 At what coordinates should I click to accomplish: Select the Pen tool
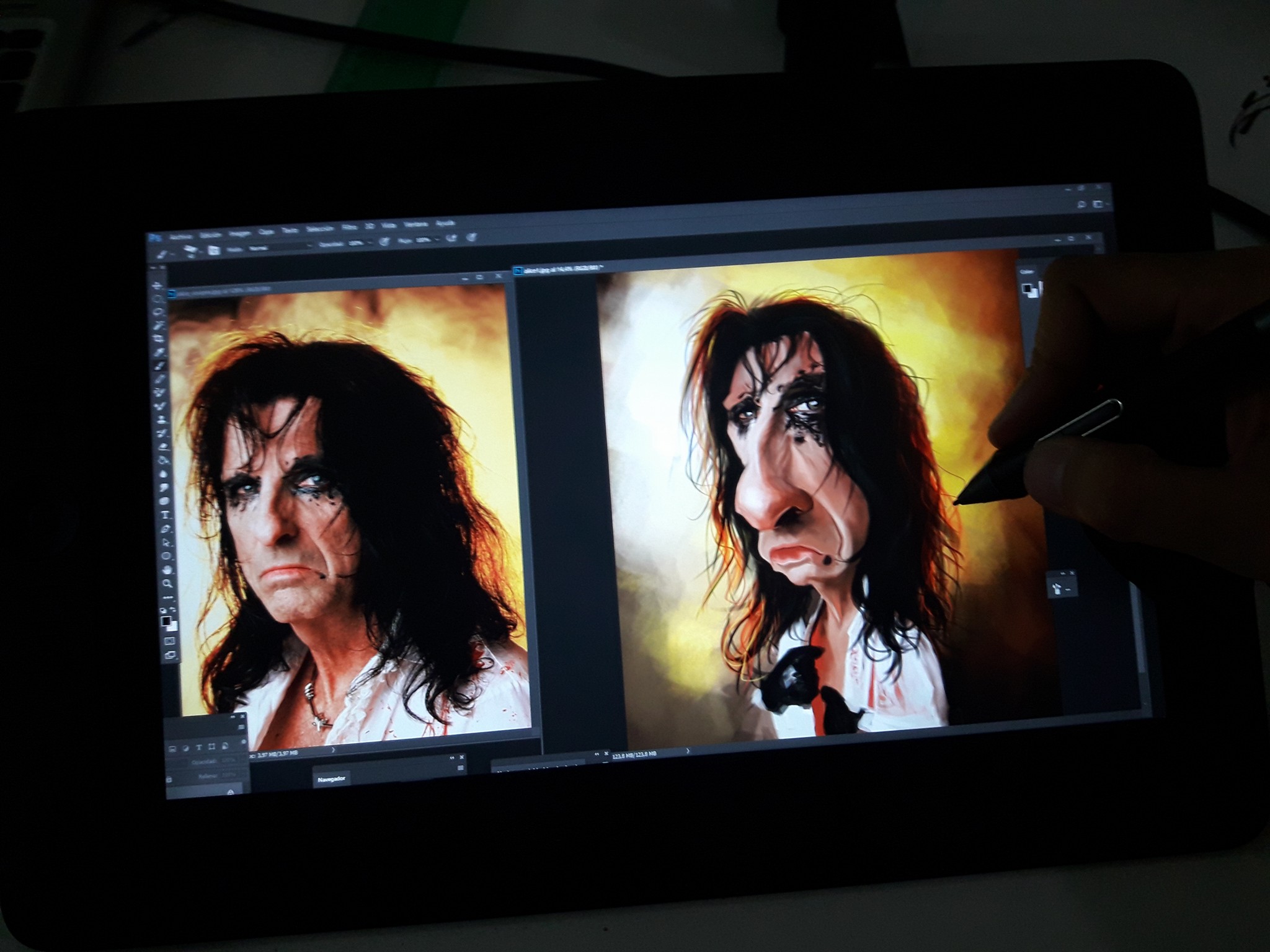(166, 529)
